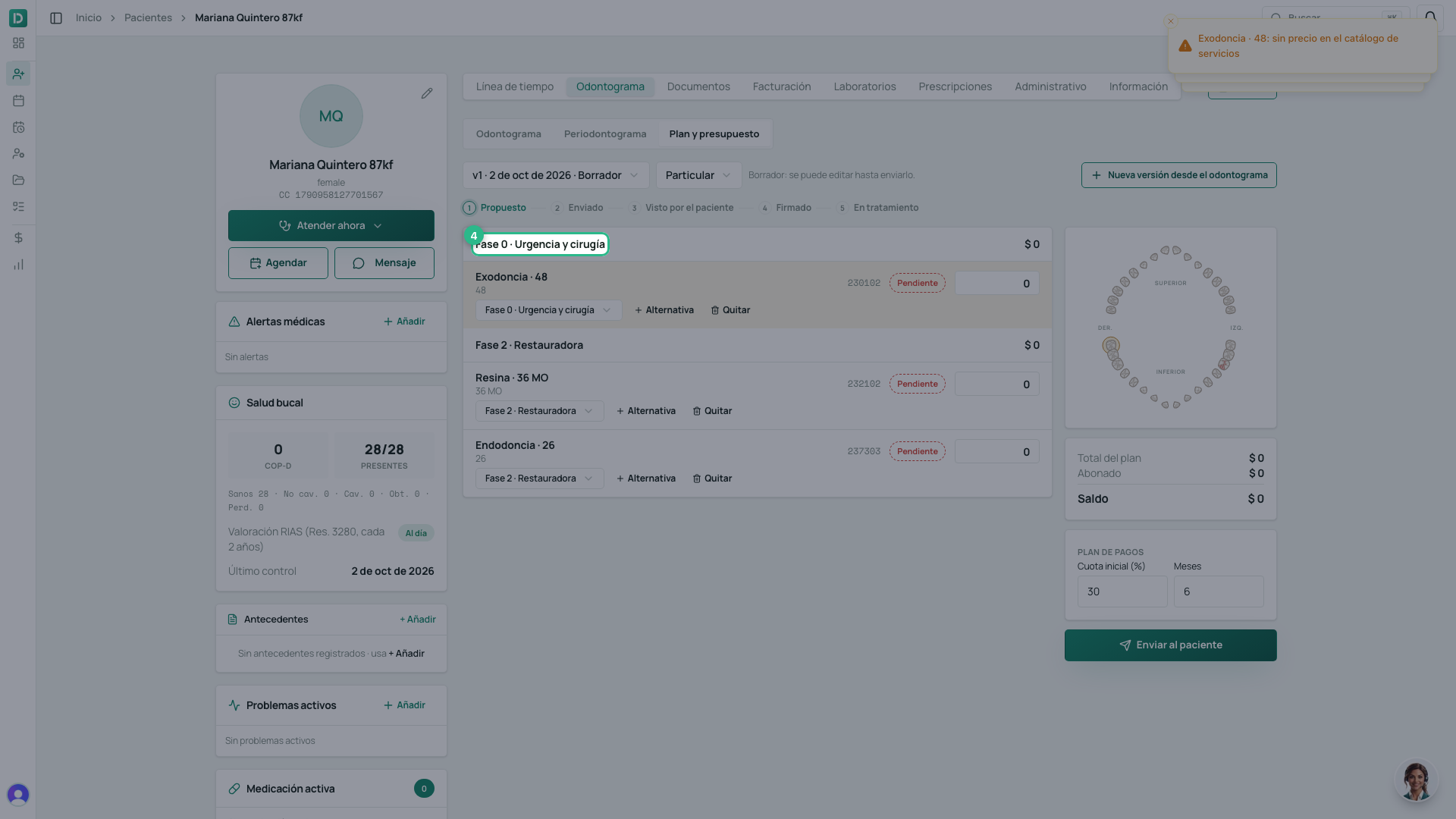Screen dimensions: 1456x819
Task: Open the patients icon in sidebar
Action: (x=18, y=74)
